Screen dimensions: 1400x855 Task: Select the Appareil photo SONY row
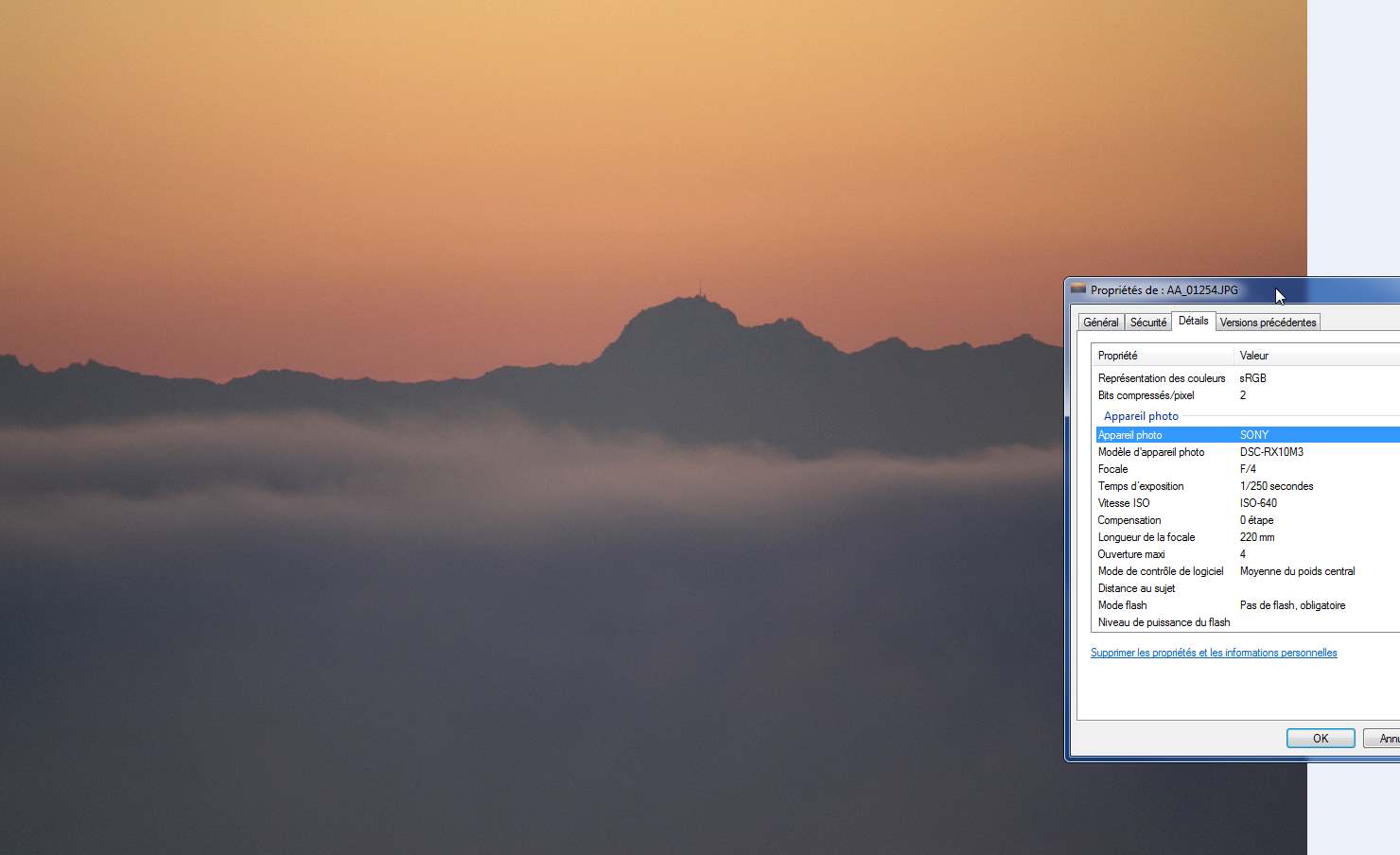tap(1248, 435)
